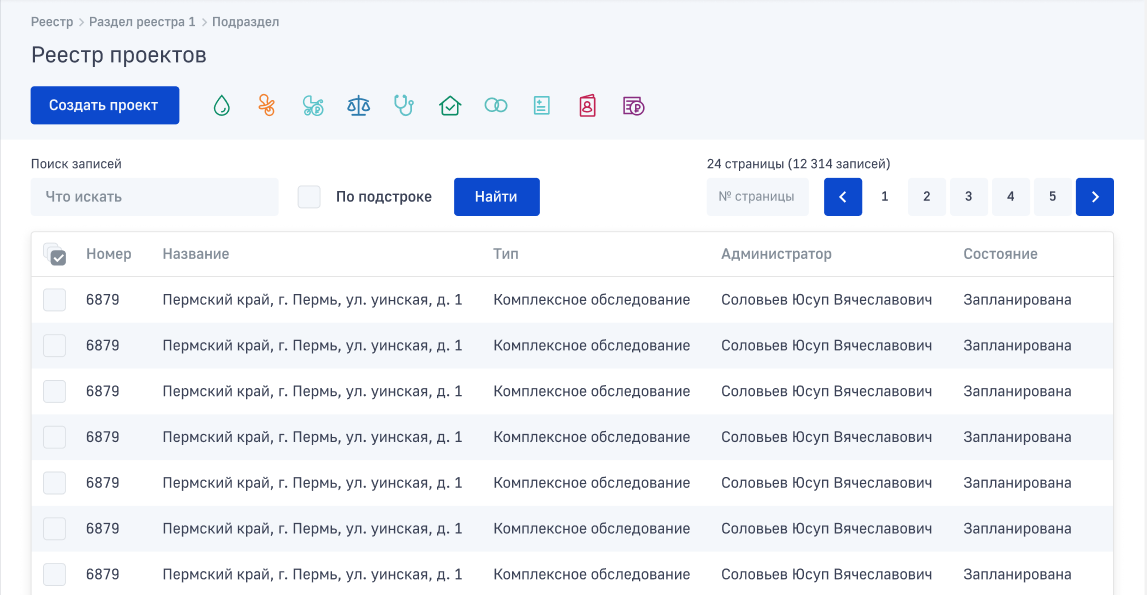Viewport: 1147px width, 595px height.
Task: Click the left back-page chevron
Action: coord(843,196)
